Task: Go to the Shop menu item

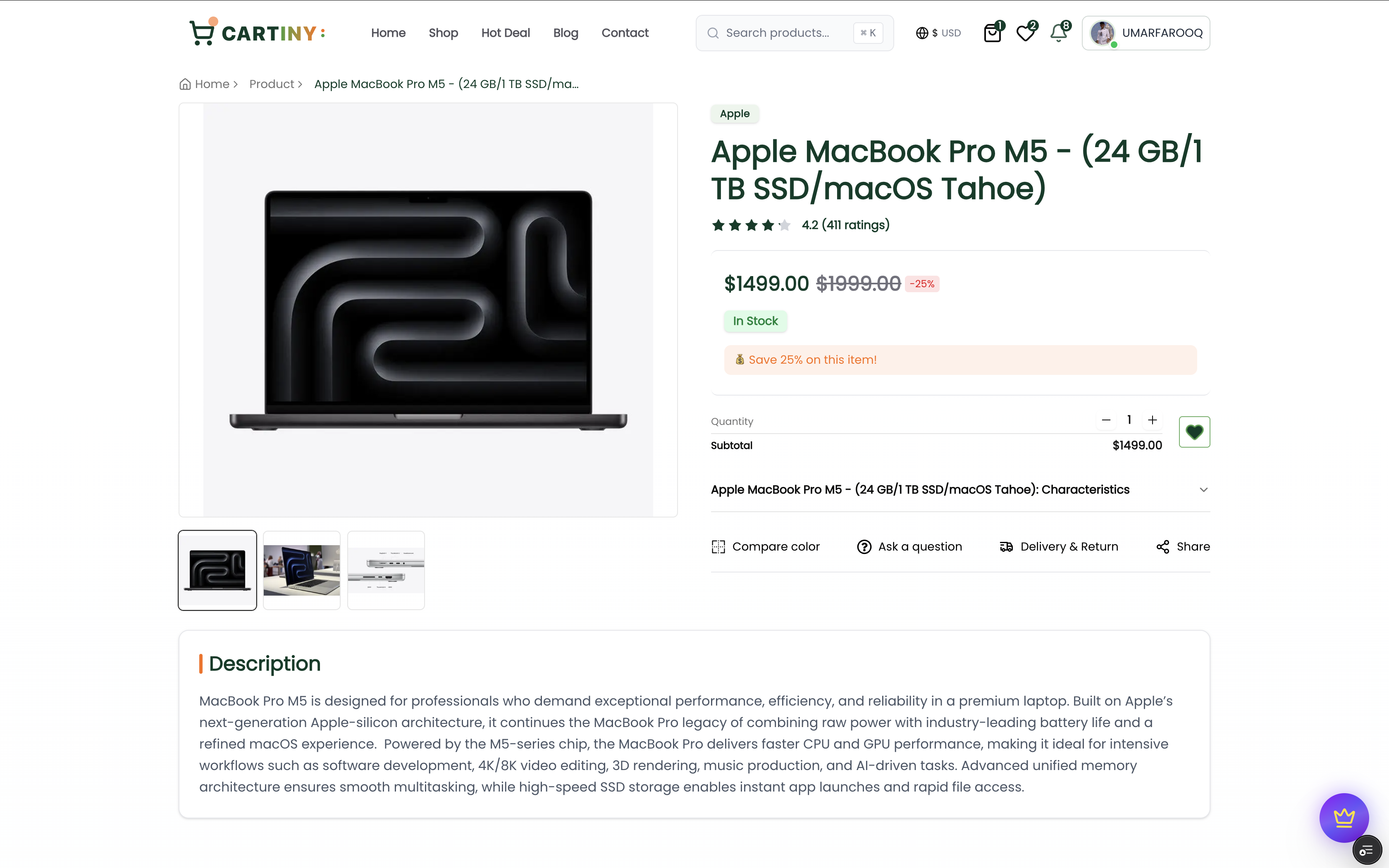Action: click(443, 33)
